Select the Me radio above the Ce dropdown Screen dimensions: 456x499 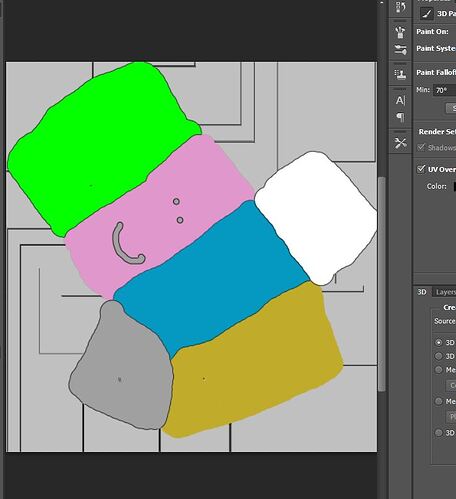click(439, 369)
